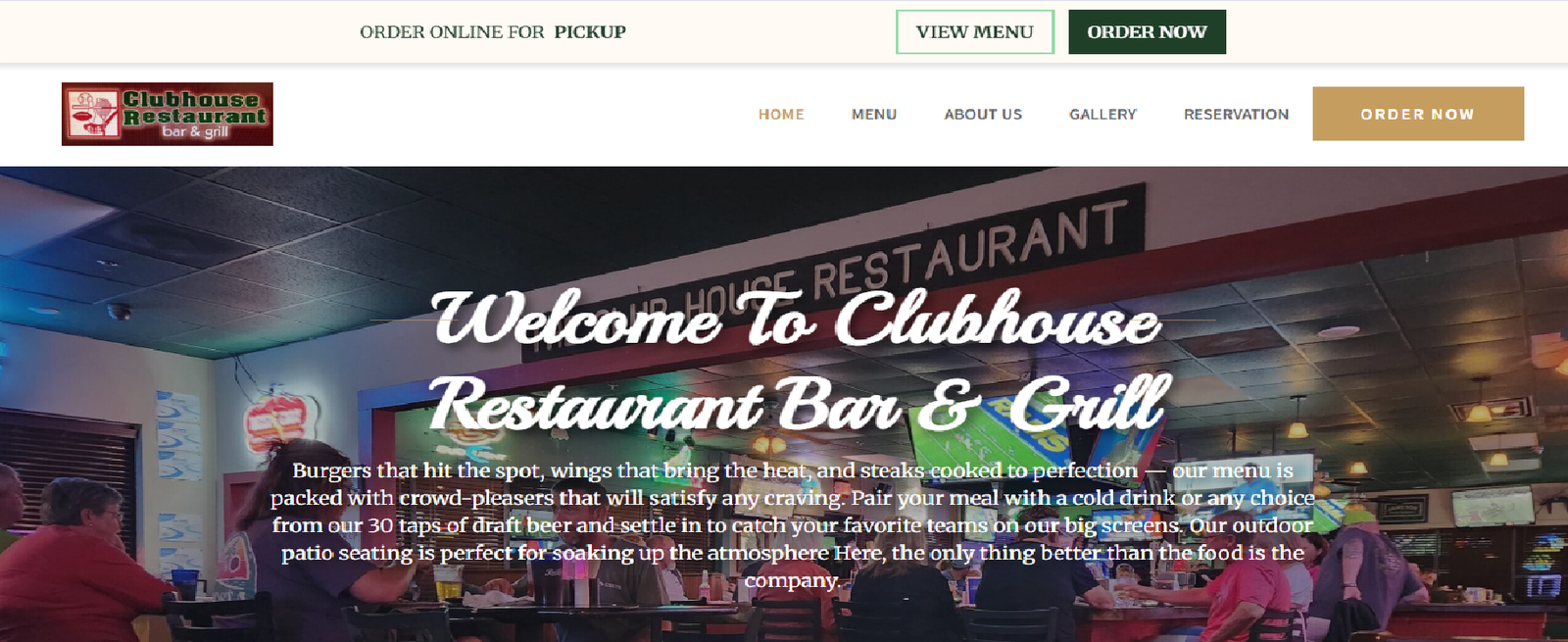1568x642 pixels.
Task: Click the 'Restaurant Bar & Grill' heading line
Action: click(x=799, y=404)
